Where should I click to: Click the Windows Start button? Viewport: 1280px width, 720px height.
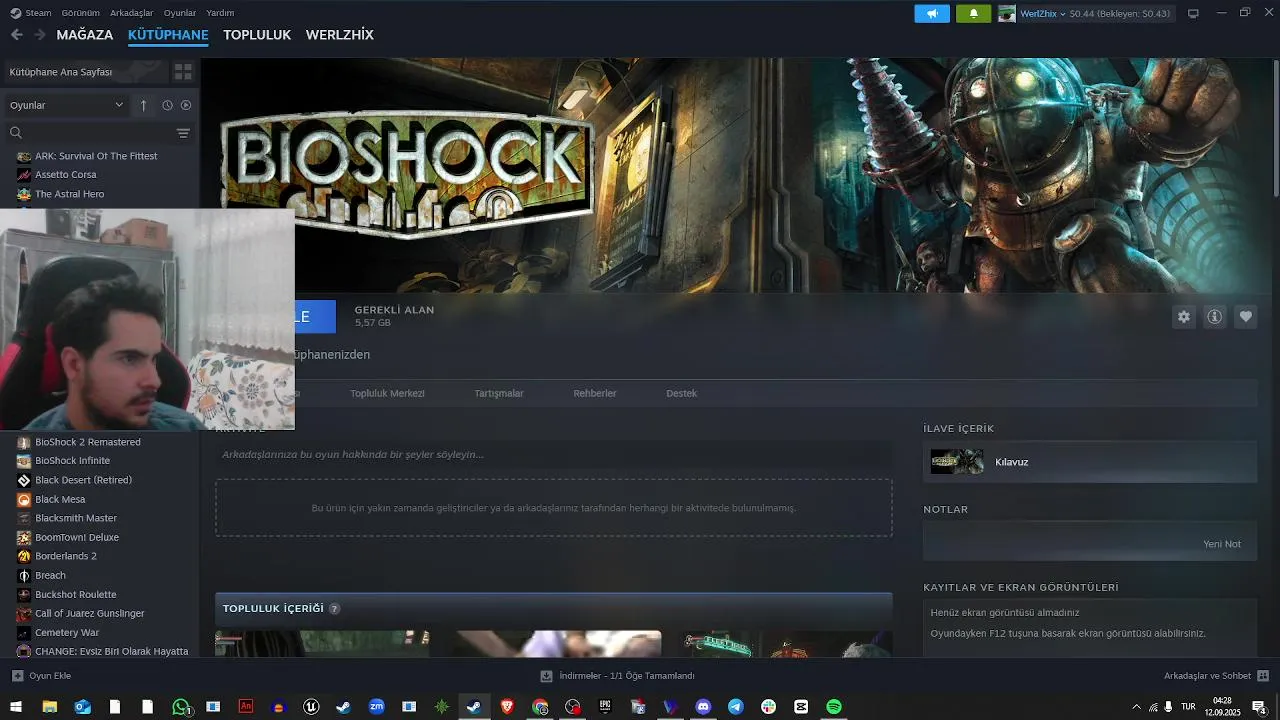tap(16, 707)
